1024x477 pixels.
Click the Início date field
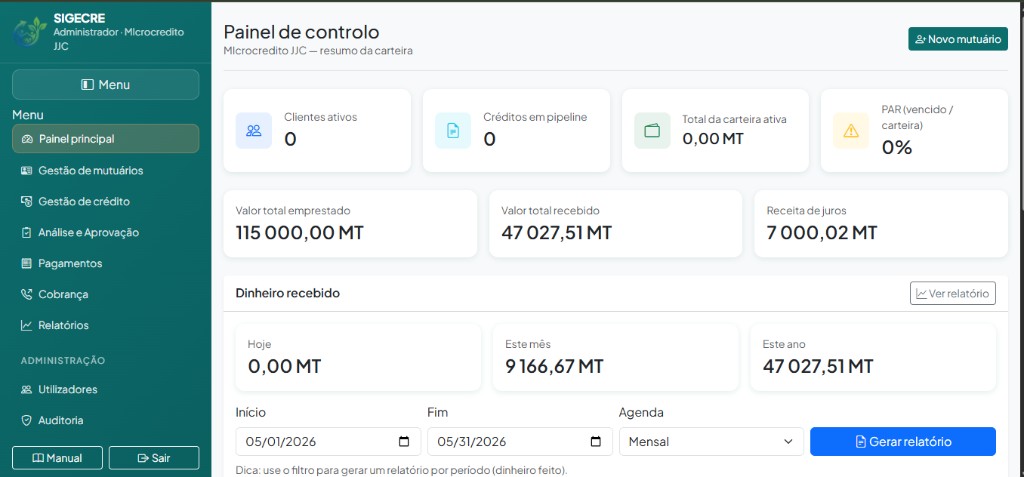pyautogui.click(x=328, y=441)
